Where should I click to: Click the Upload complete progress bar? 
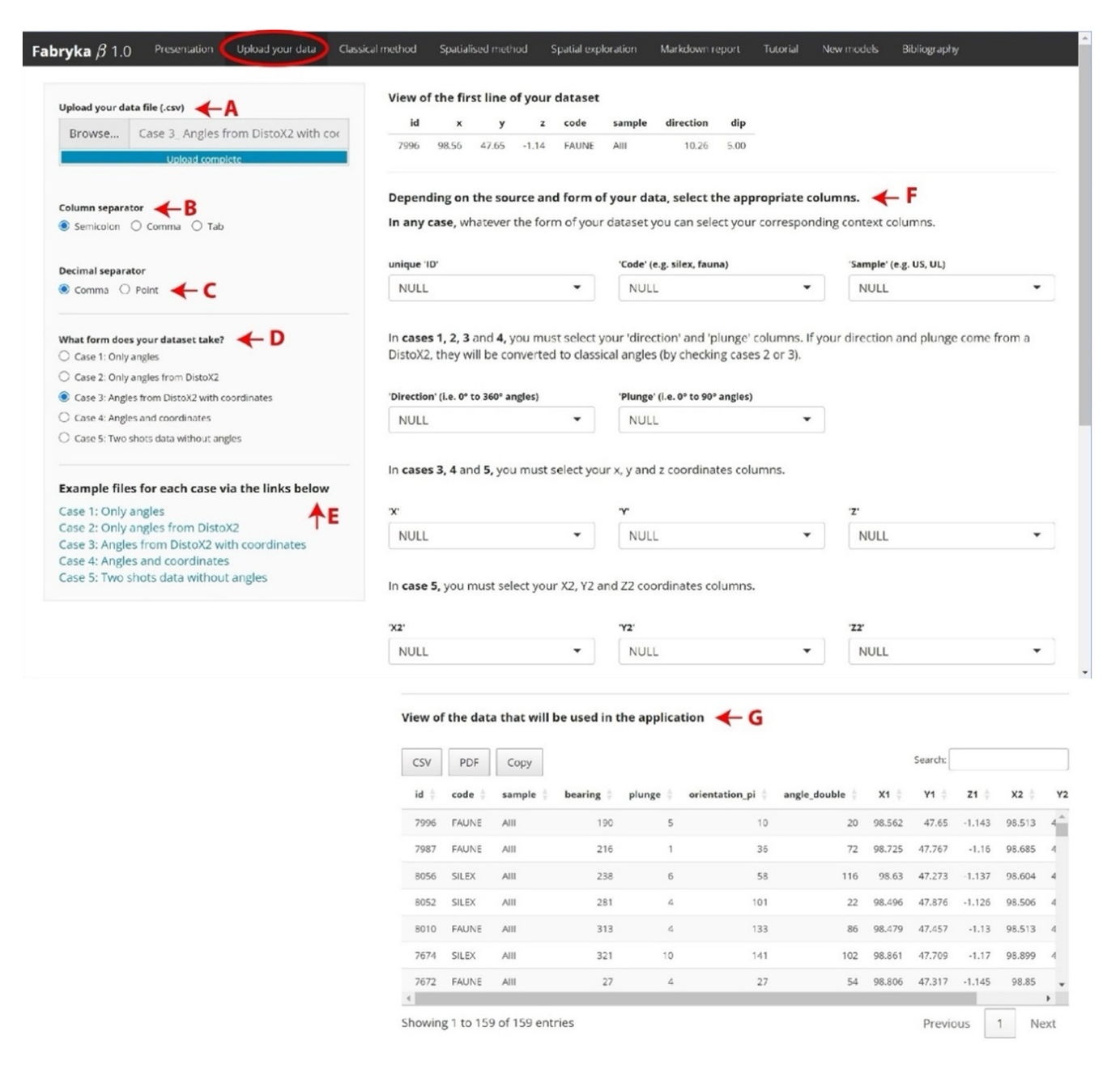(204, 158)
